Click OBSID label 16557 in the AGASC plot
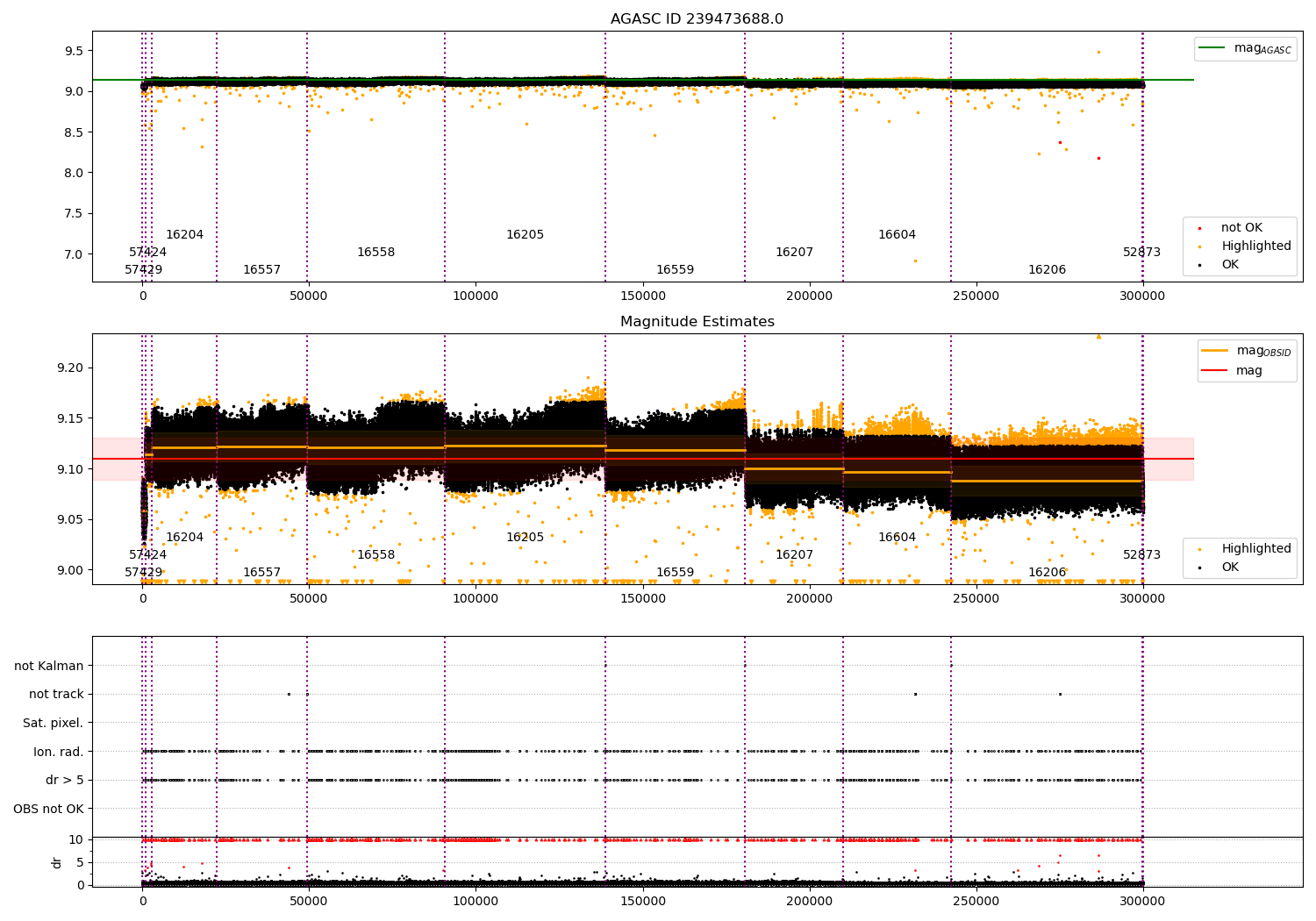This screenshot has width=1316, height=921. tap(261, 270)
